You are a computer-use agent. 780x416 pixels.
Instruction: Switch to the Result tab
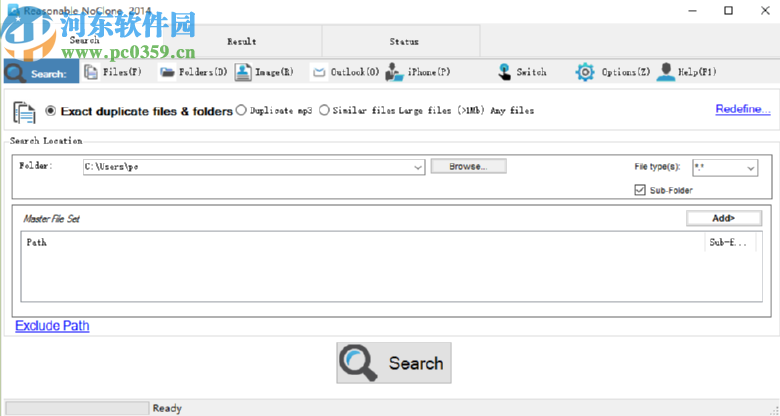[x=242, y=42]
